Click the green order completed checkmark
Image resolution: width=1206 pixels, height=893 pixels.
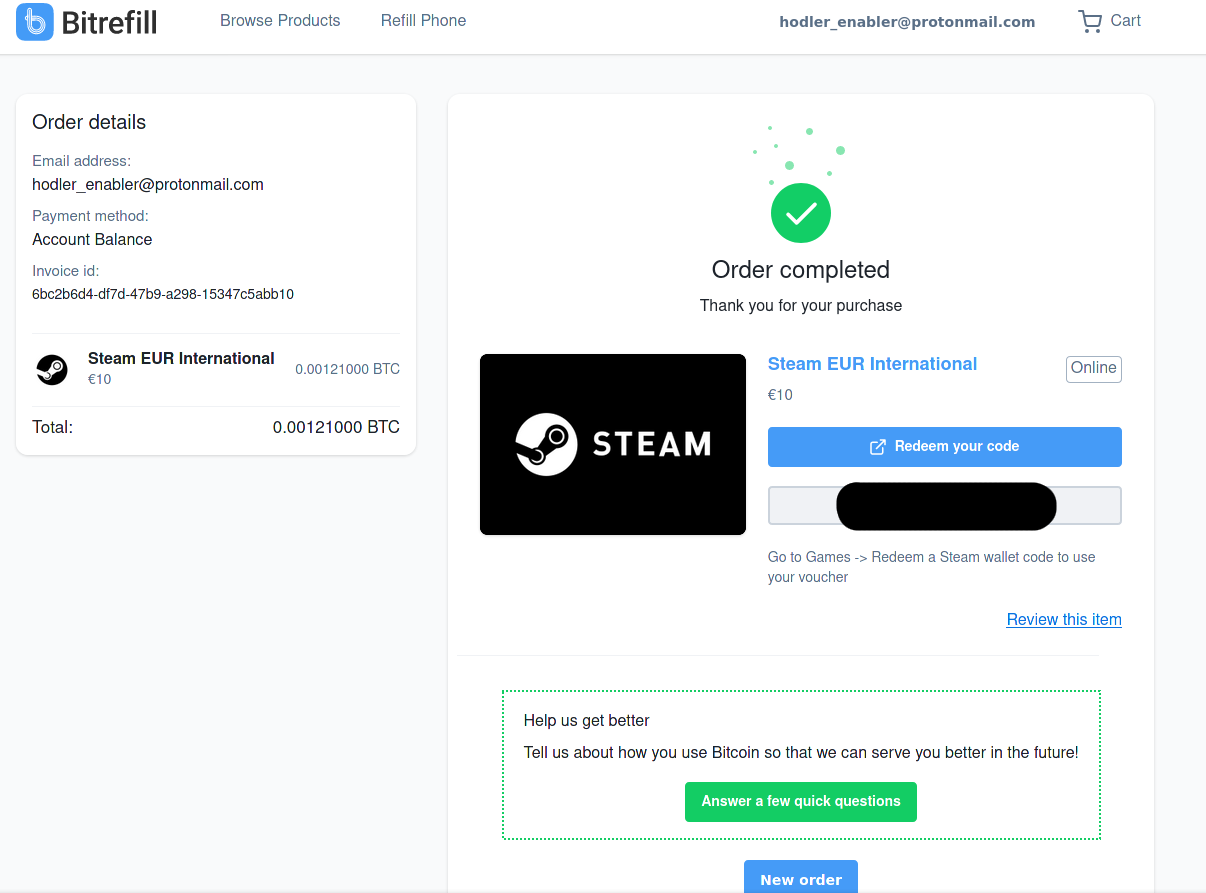801,212
